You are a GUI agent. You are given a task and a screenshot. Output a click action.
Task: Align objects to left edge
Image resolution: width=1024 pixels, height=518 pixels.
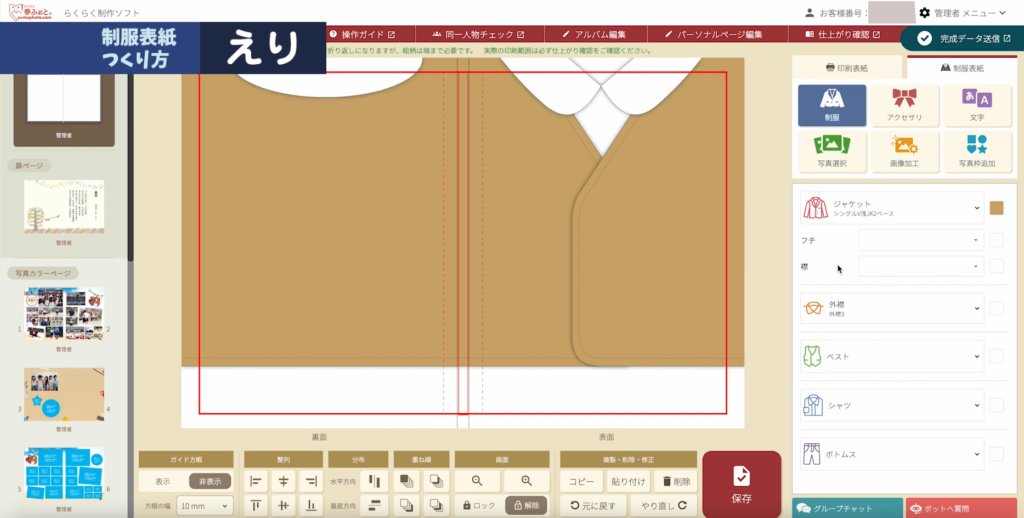pyautogui.click(x=256, y=481)
